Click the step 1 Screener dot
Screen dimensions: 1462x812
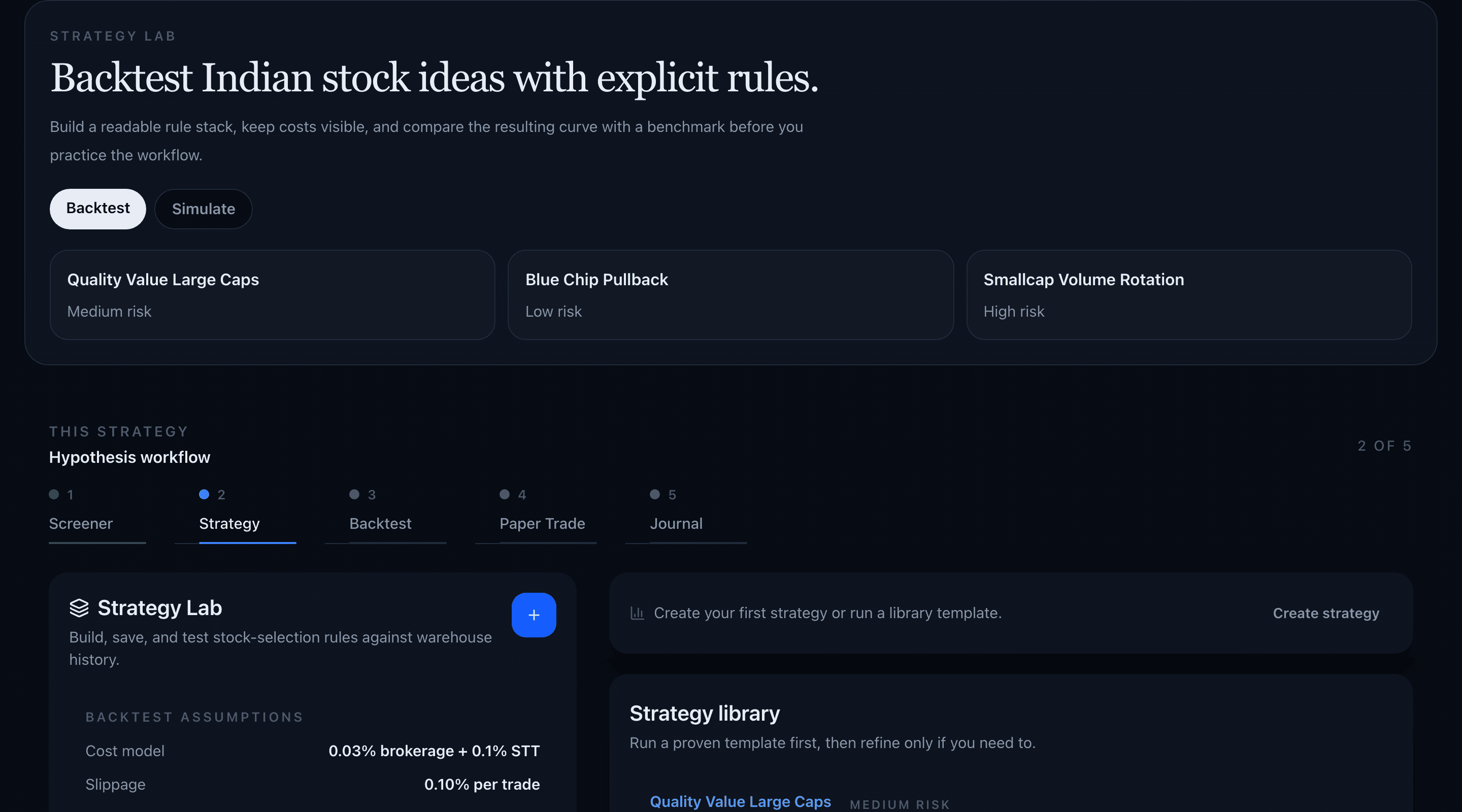54,494
